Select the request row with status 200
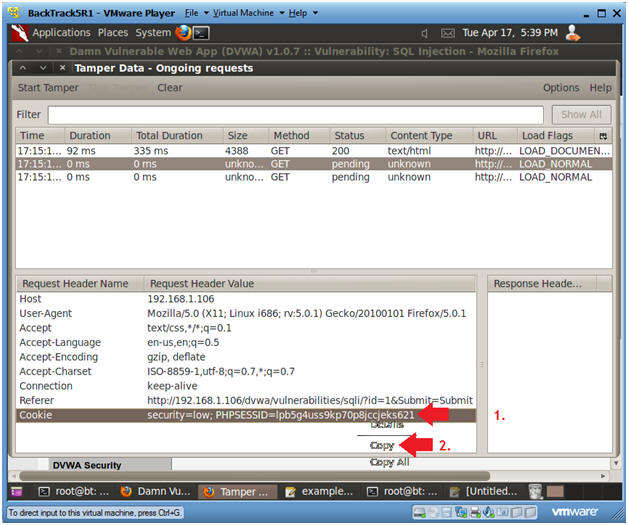 pos(314,151)
